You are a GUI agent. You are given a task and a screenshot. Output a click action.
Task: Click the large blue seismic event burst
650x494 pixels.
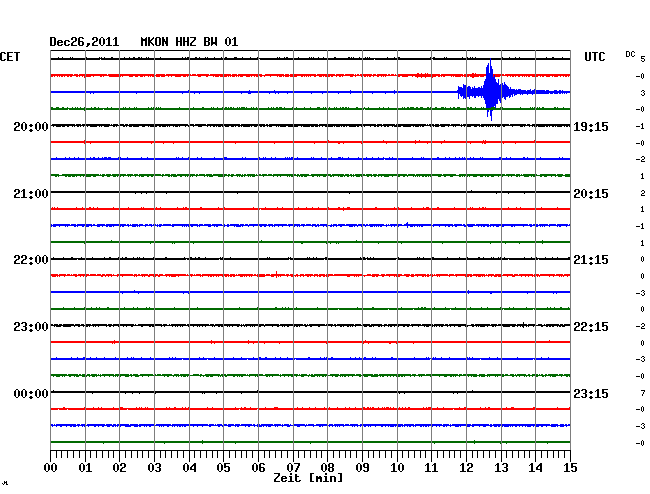[x=491, y=91]
